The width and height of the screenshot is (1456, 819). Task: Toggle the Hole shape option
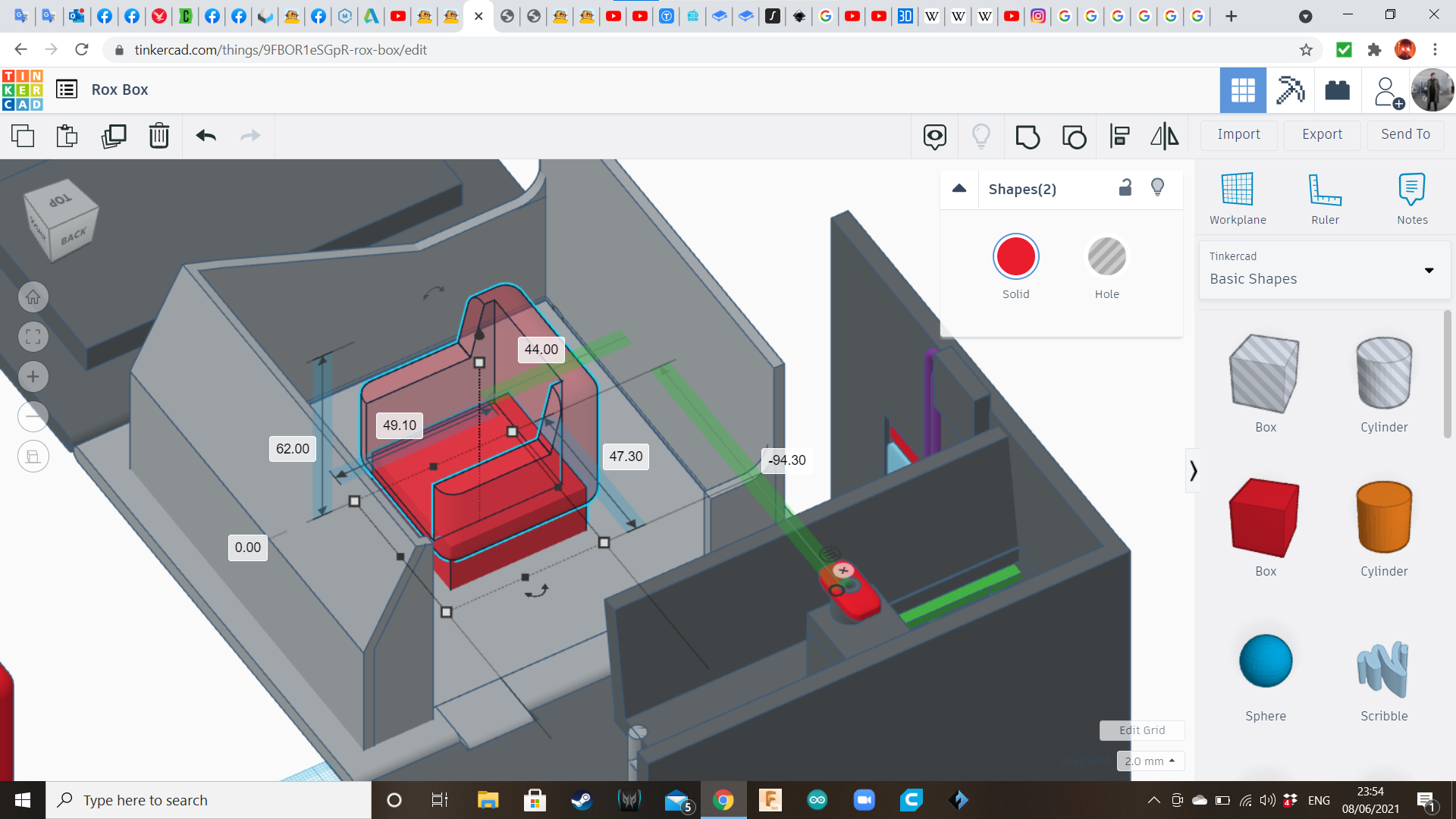[1106, 258]
